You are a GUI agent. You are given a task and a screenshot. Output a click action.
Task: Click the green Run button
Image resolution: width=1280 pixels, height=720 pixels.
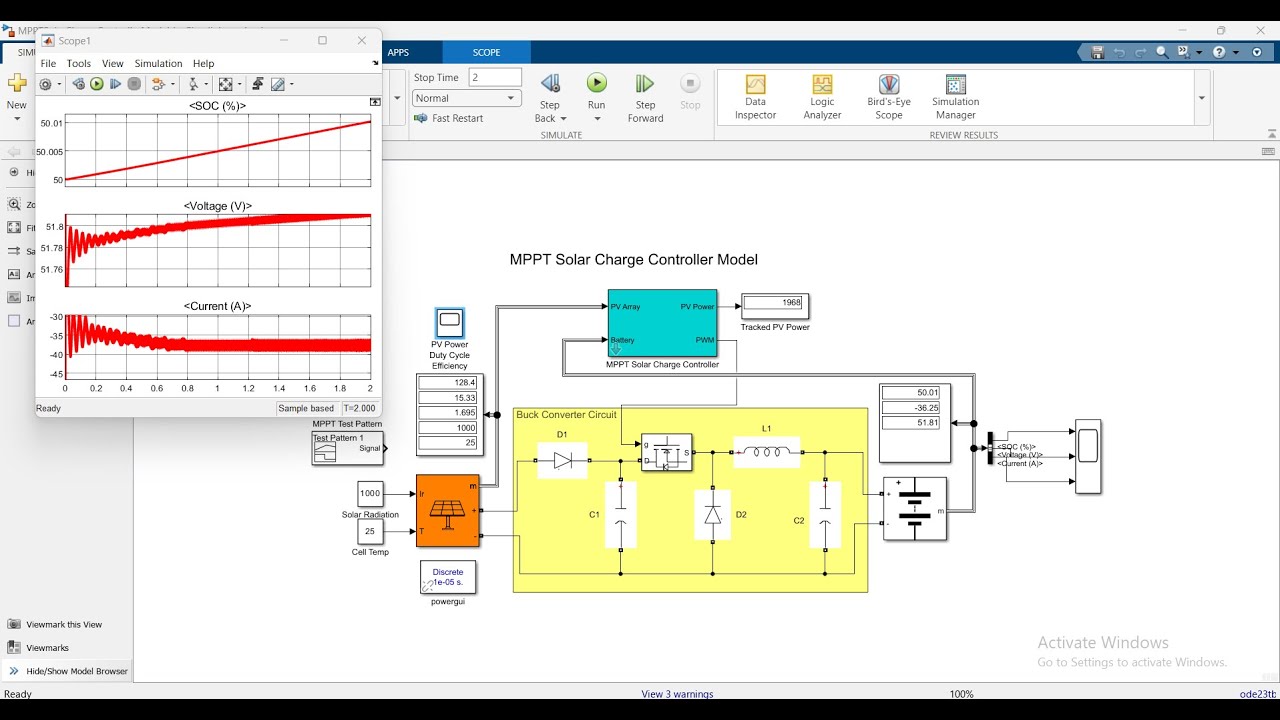click(597, 83)
